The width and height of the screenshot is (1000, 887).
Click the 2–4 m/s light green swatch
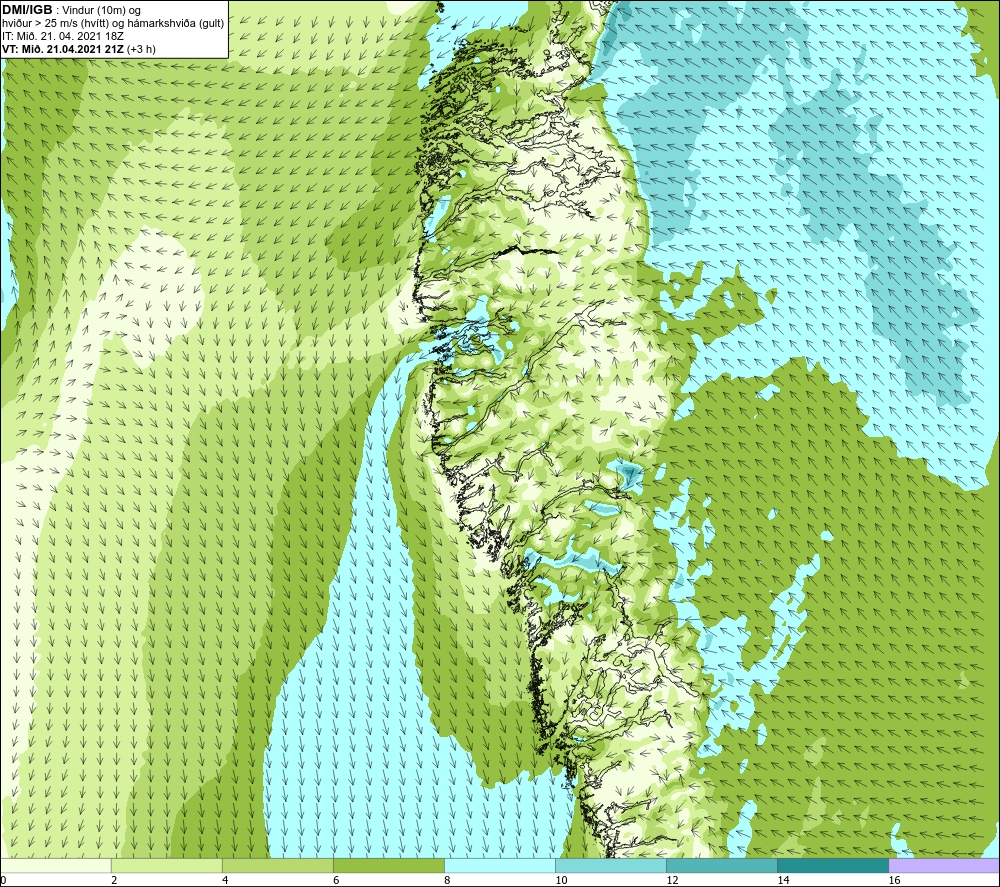pyautogui.click(x=167, y=865)
